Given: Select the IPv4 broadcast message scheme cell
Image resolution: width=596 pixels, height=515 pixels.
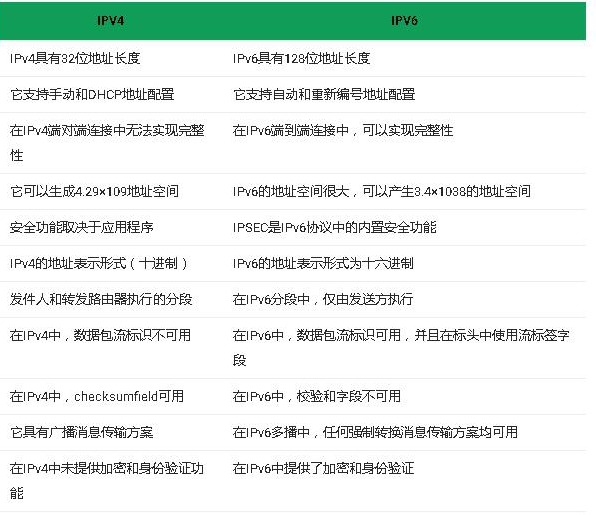Looking at the screenshot, I should click(82, 433).
